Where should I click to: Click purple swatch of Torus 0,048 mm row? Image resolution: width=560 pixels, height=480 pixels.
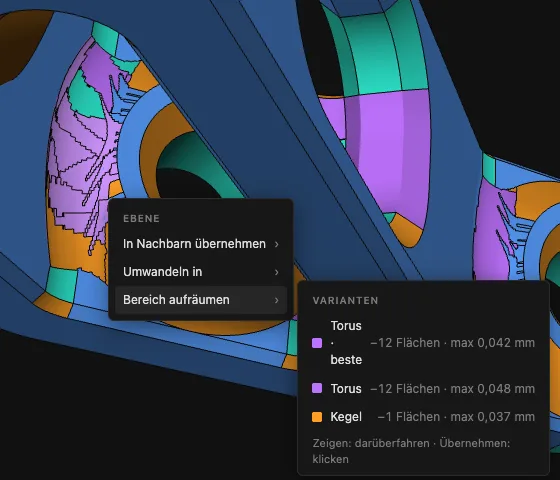(317, 388)
